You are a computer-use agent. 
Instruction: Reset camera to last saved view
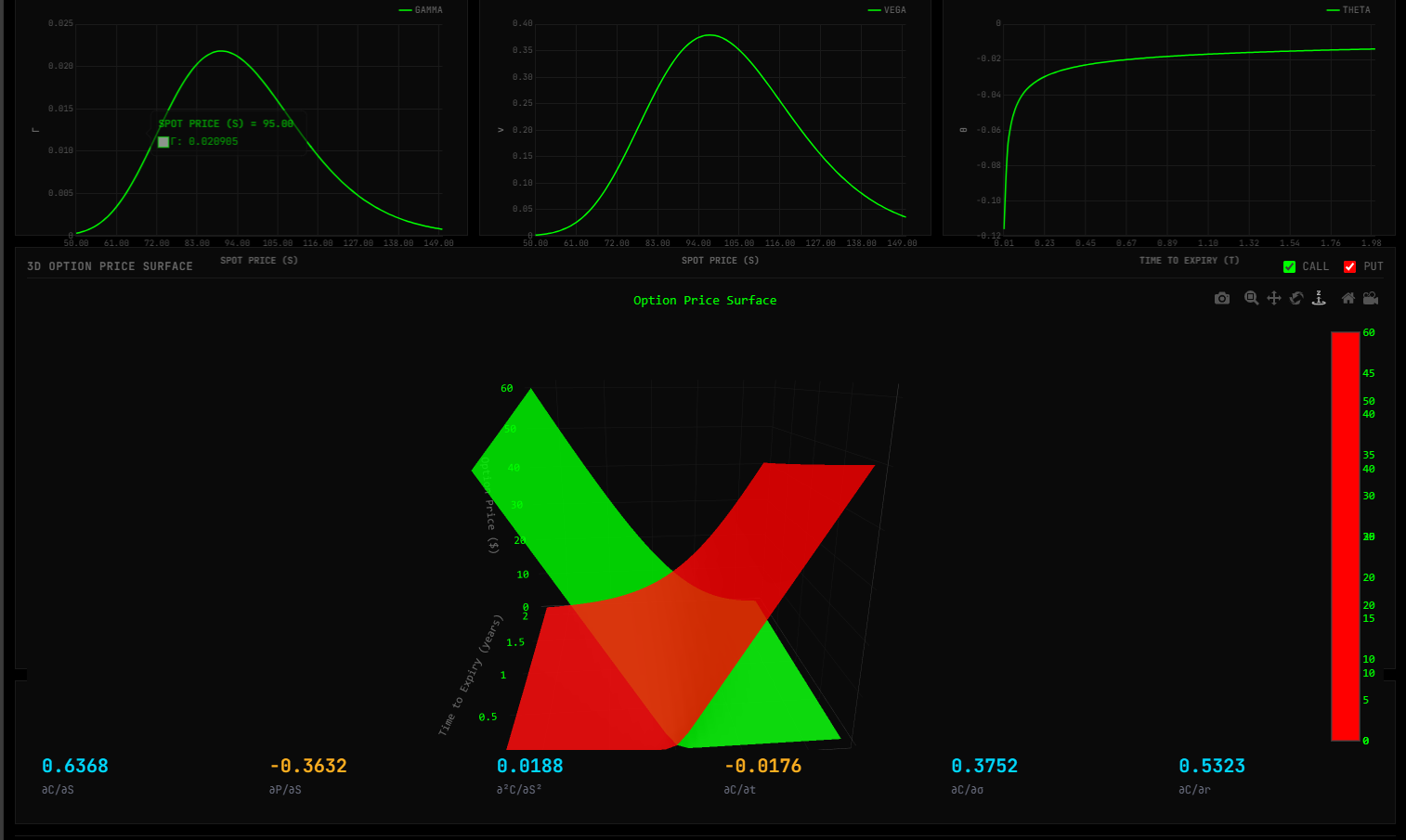click(1371, 298)
